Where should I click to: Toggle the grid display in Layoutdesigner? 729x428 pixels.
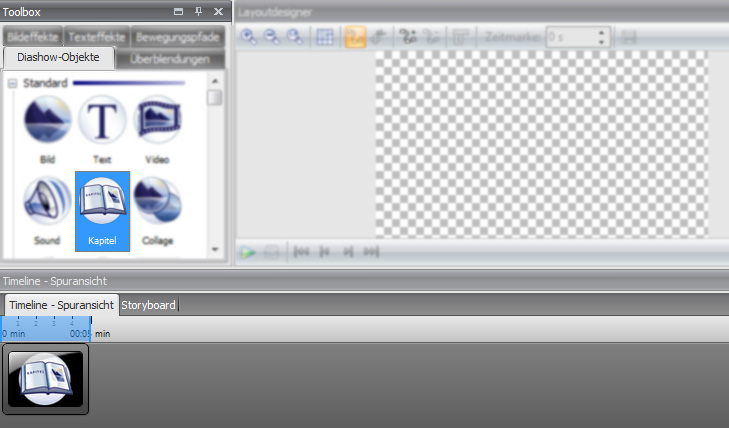click(325, 37)
